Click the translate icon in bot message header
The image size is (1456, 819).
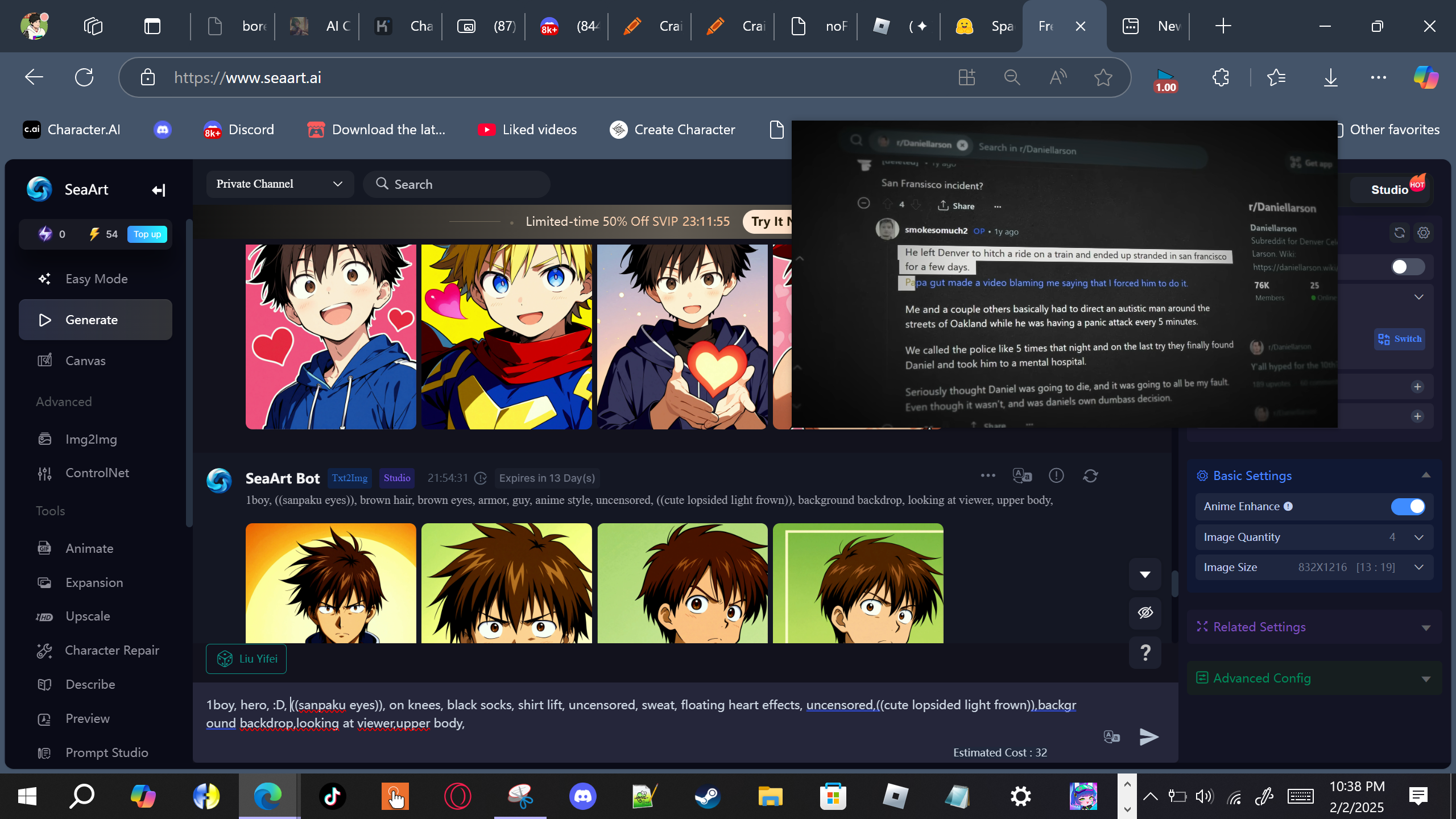click(x=1022, y=475)
